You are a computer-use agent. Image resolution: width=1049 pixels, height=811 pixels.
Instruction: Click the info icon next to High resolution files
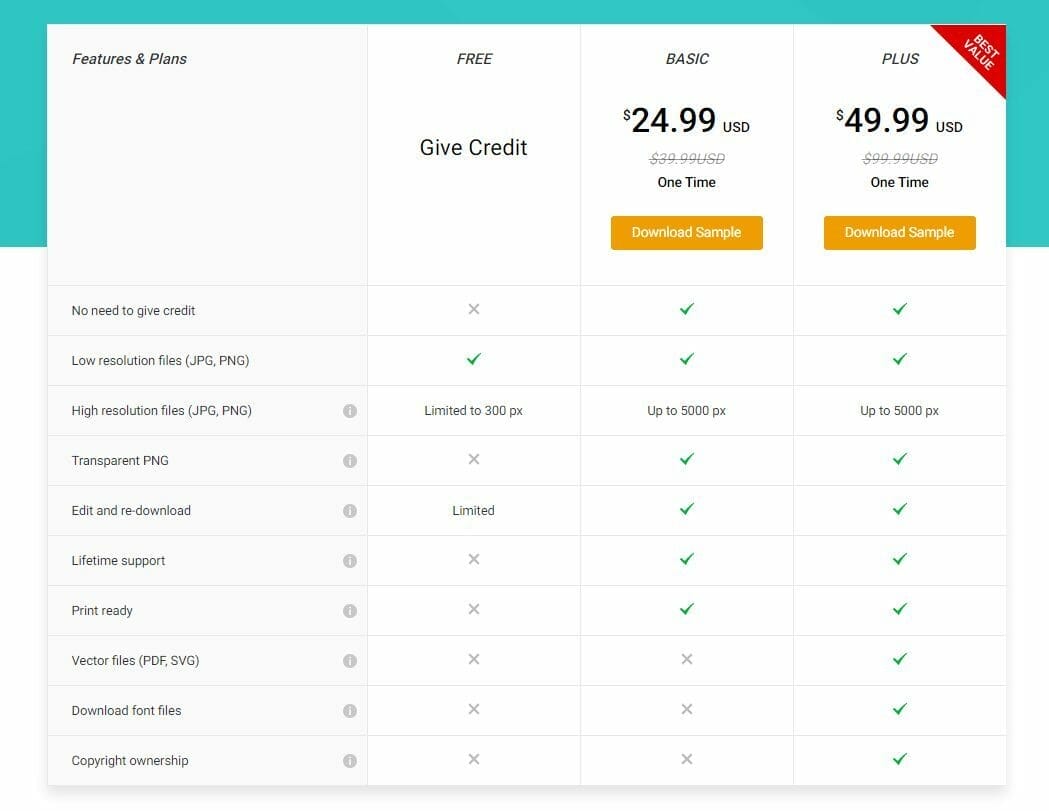(x=351, y=410)
